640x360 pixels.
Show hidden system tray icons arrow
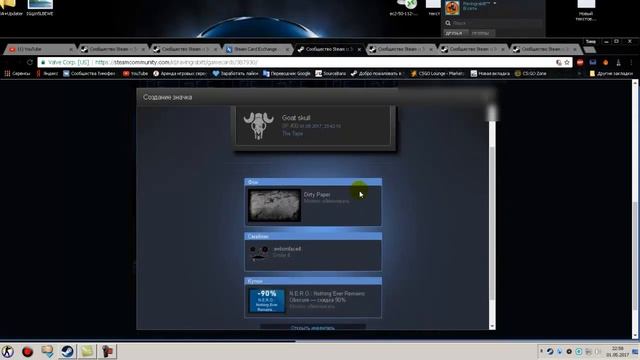point(542,351)
